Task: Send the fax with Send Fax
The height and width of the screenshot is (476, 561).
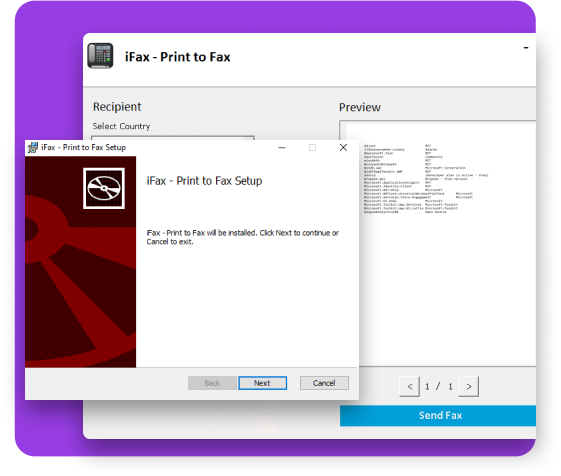Action: pos(438,416)
